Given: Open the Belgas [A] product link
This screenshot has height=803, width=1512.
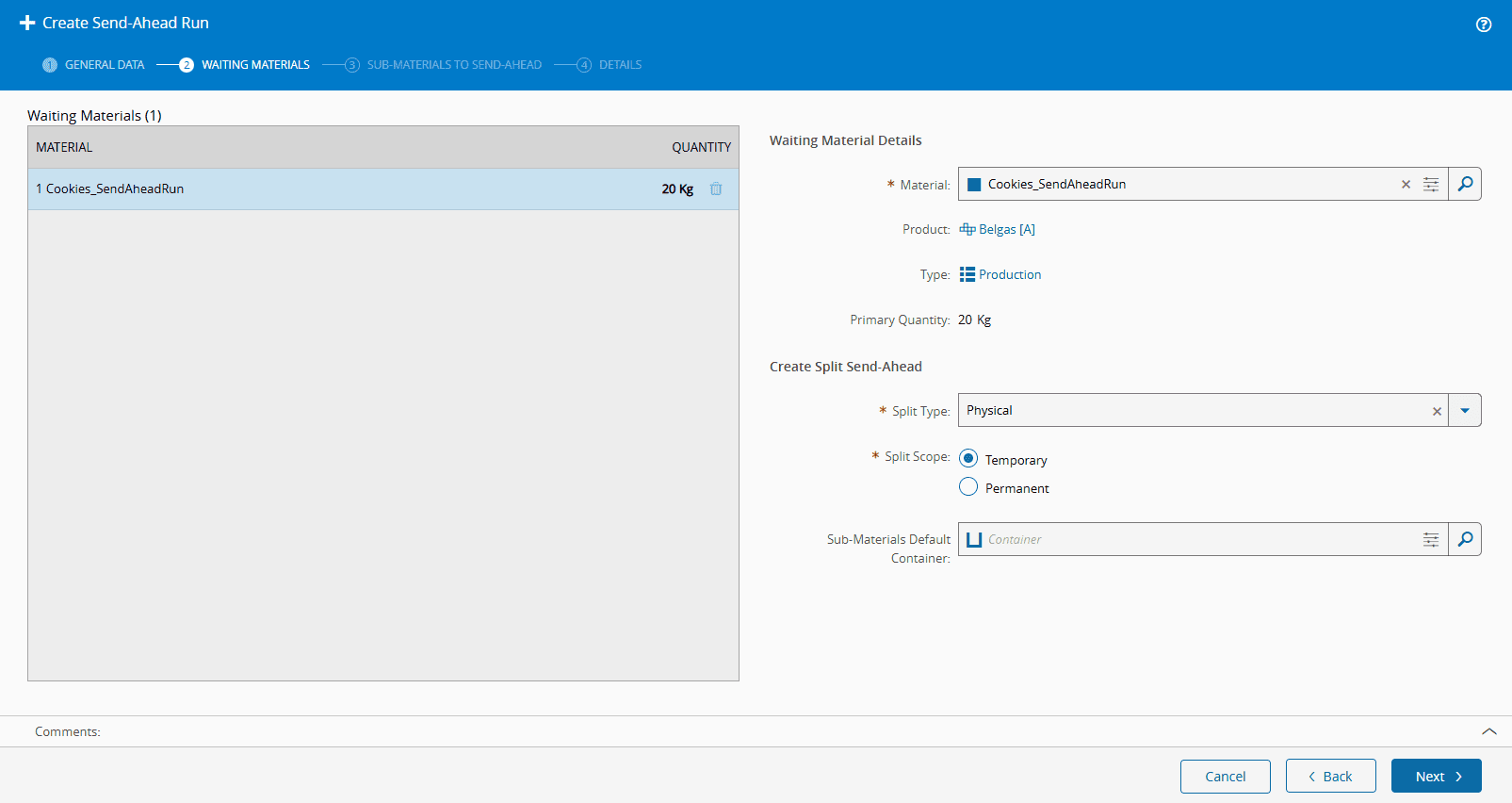Looking at the screenshot, I should (x=1006, y=229).
